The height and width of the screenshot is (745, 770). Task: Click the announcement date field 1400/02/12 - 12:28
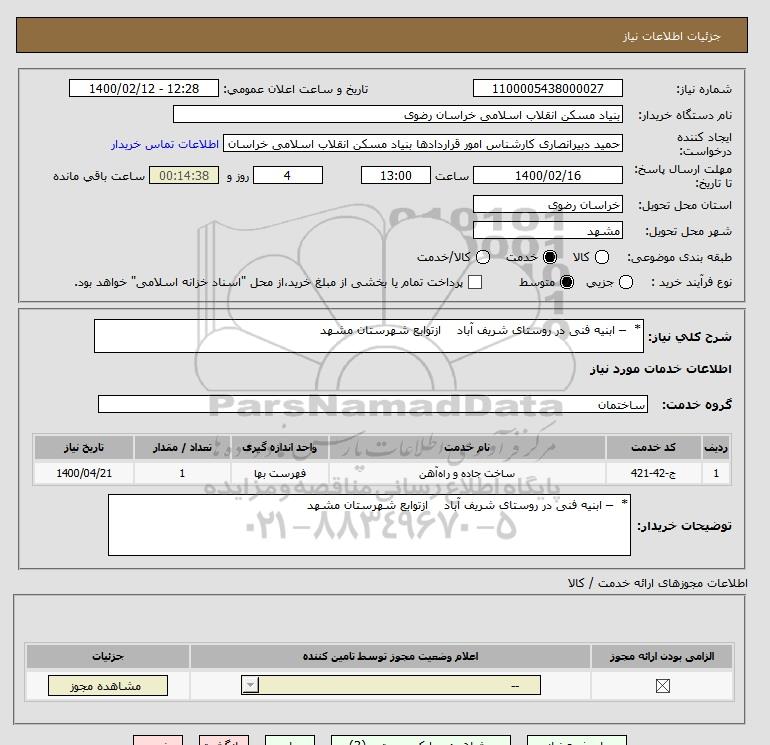click(144, 88)
